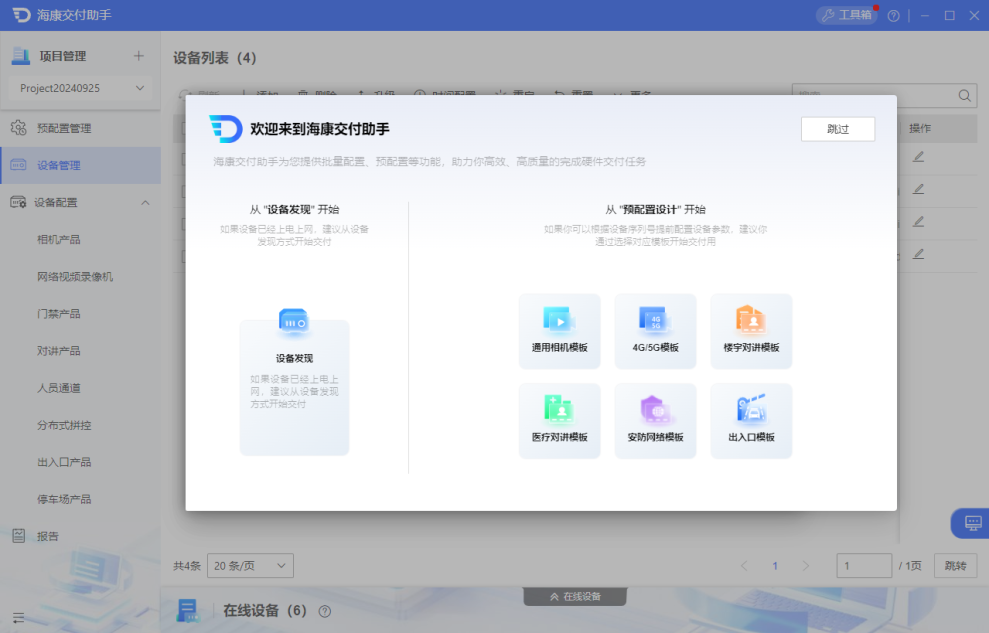Open help icon next to 在线设备 (6)
The width and height of the screenshot is (989, 633).
324,611
